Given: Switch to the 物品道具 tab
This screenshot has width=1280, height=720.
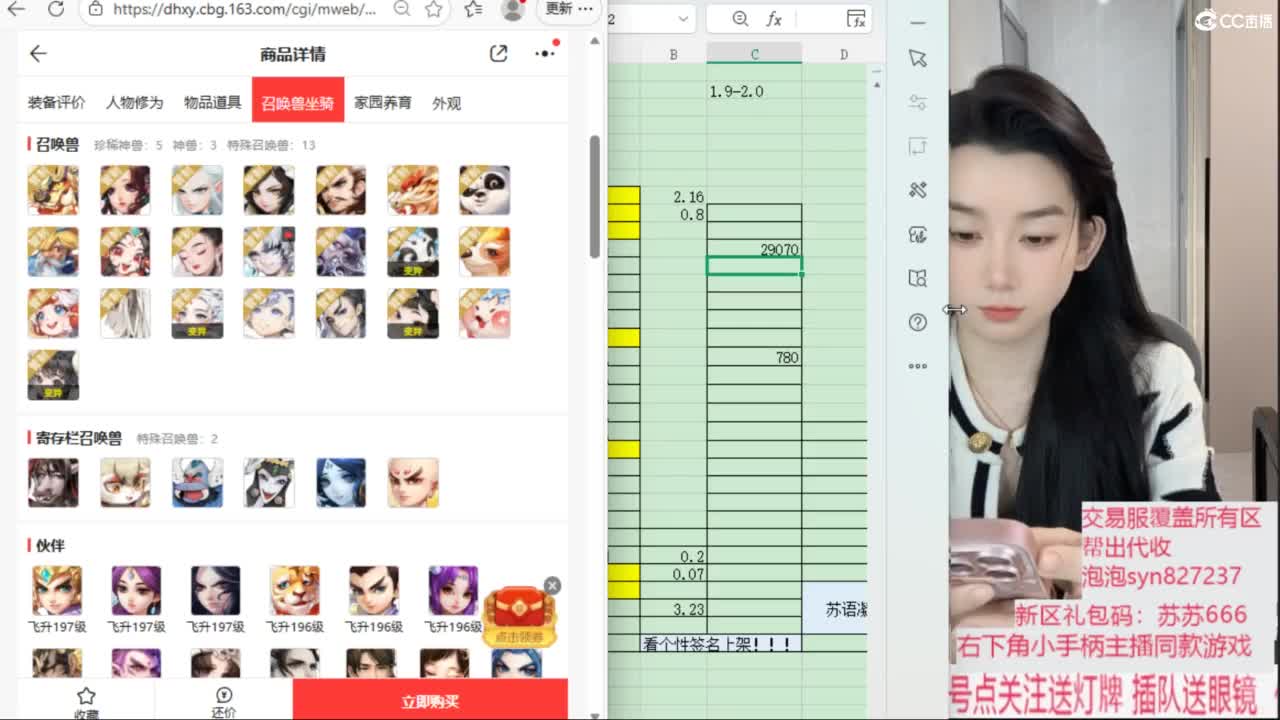Looking at the screenshot, I should (x=212, y=102).
